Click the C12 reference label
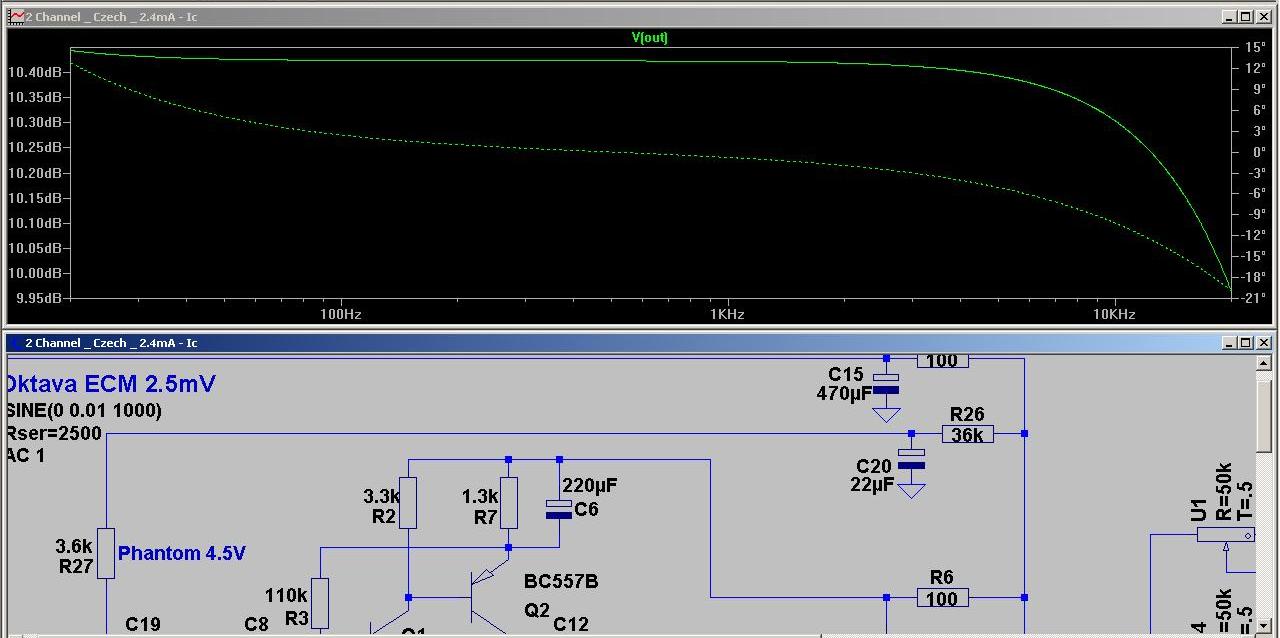Viewport: 1280px width, 638px height. click(x=571, y=624)
